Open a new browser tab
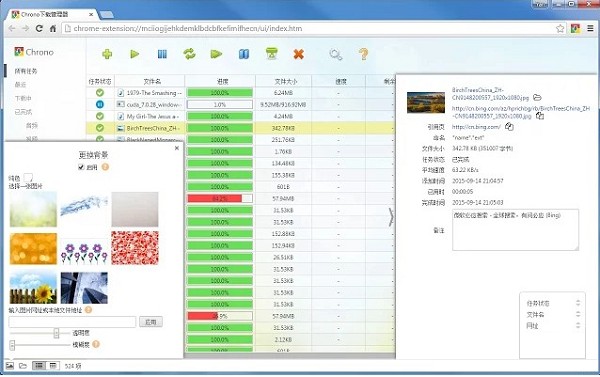 point(106,15)
